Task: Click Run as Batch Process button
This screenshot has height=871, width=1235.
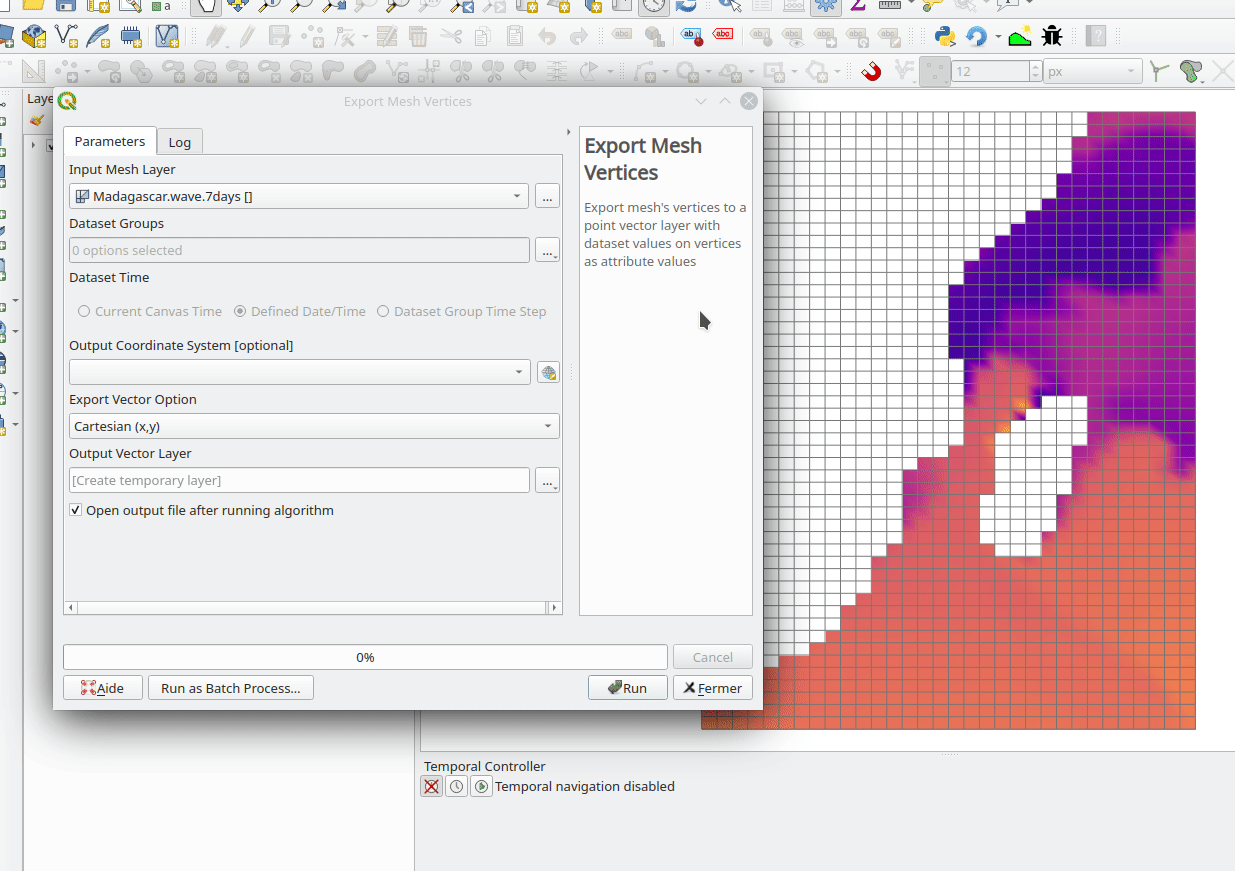Action: point(231,688)
